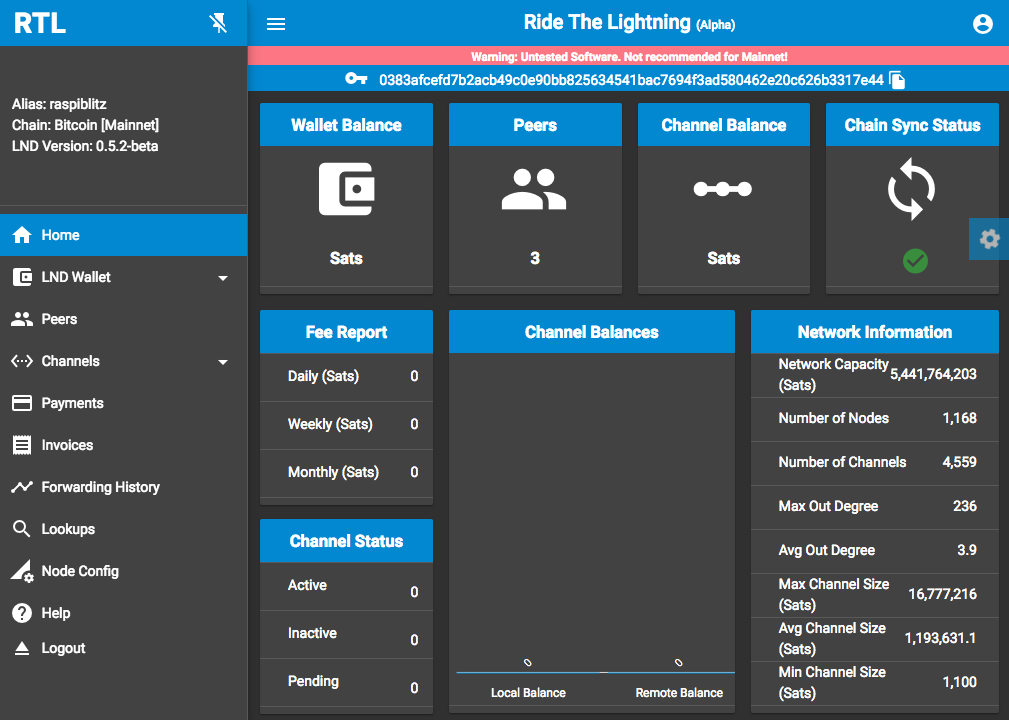Image resolution: width=1009 pixels, height=720 pixels.
Task: Click the Logout eject icon
Action: tap(22, 648)
